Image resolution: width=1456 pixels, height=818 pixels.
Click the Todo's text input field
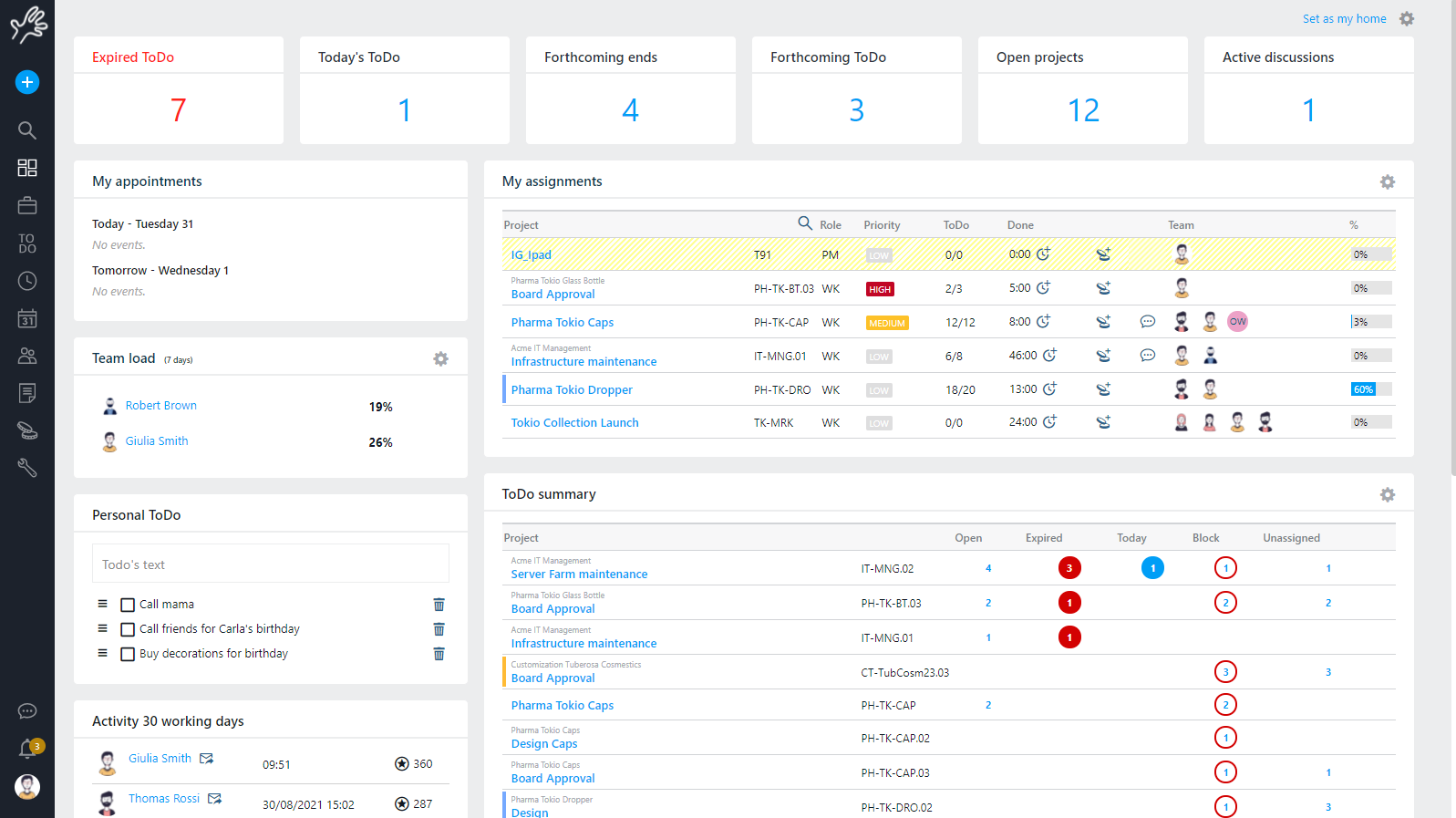tap(270, 564)
